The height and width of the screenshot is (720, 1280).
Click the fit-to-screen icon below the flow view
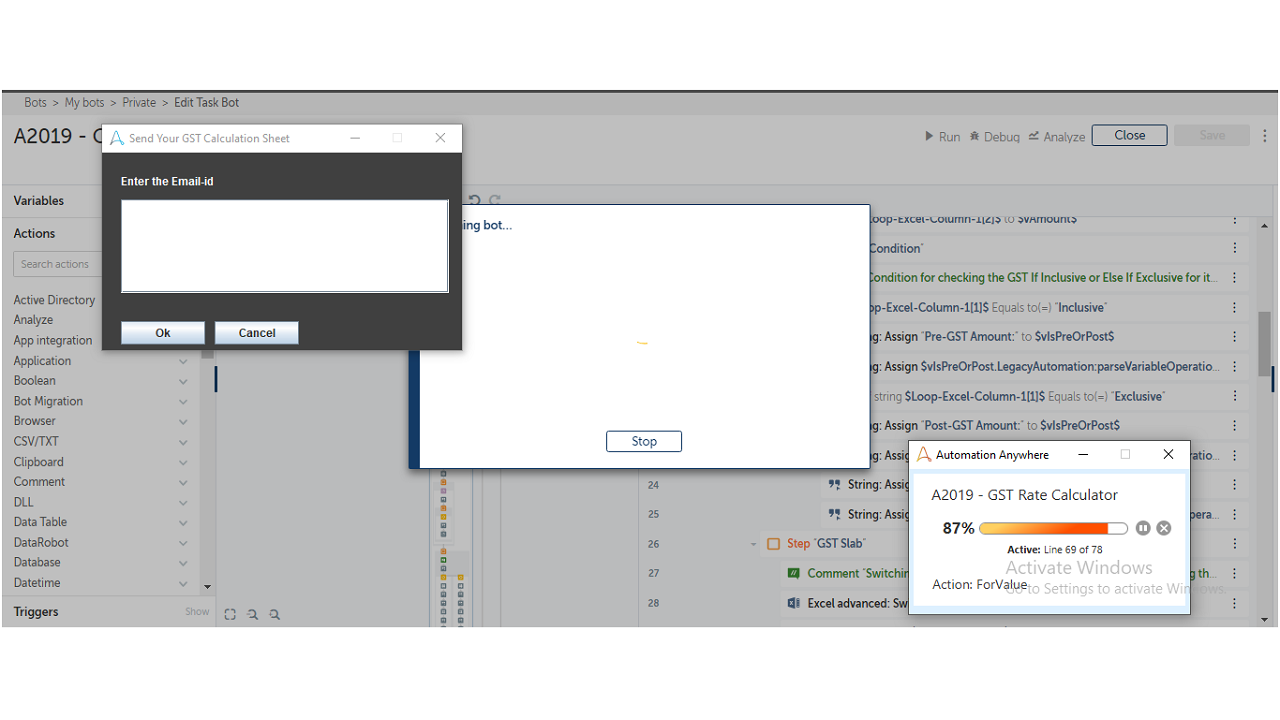click(x=230, y=614)
